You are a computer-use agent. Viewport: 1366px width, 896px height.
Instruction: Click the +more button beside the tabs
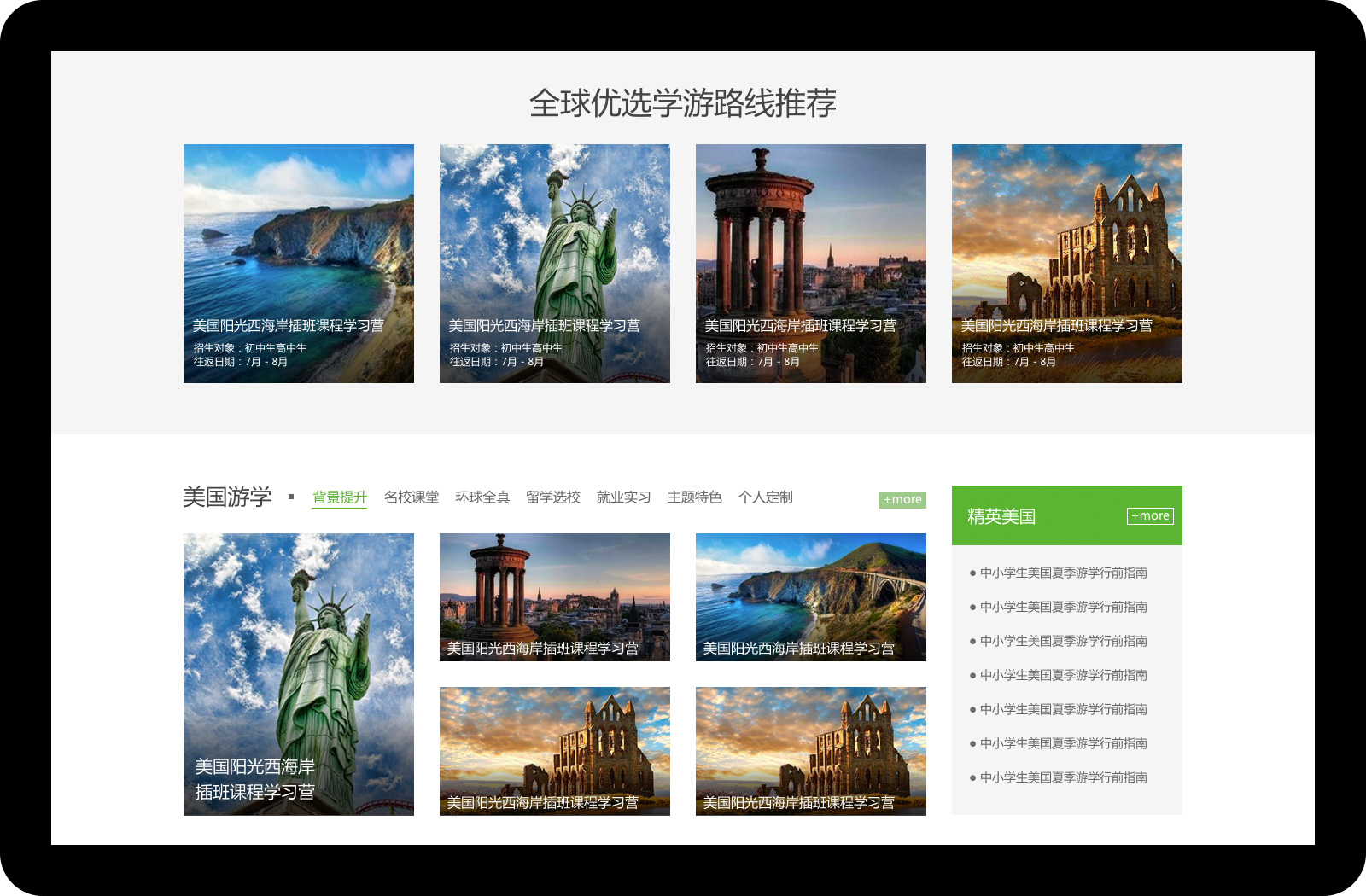coord(902,500)
